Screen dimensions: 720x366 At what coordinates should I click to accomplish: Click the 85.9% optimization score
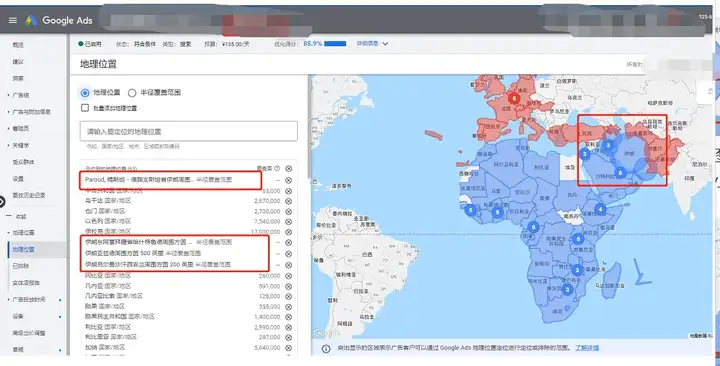pos(313,44)
